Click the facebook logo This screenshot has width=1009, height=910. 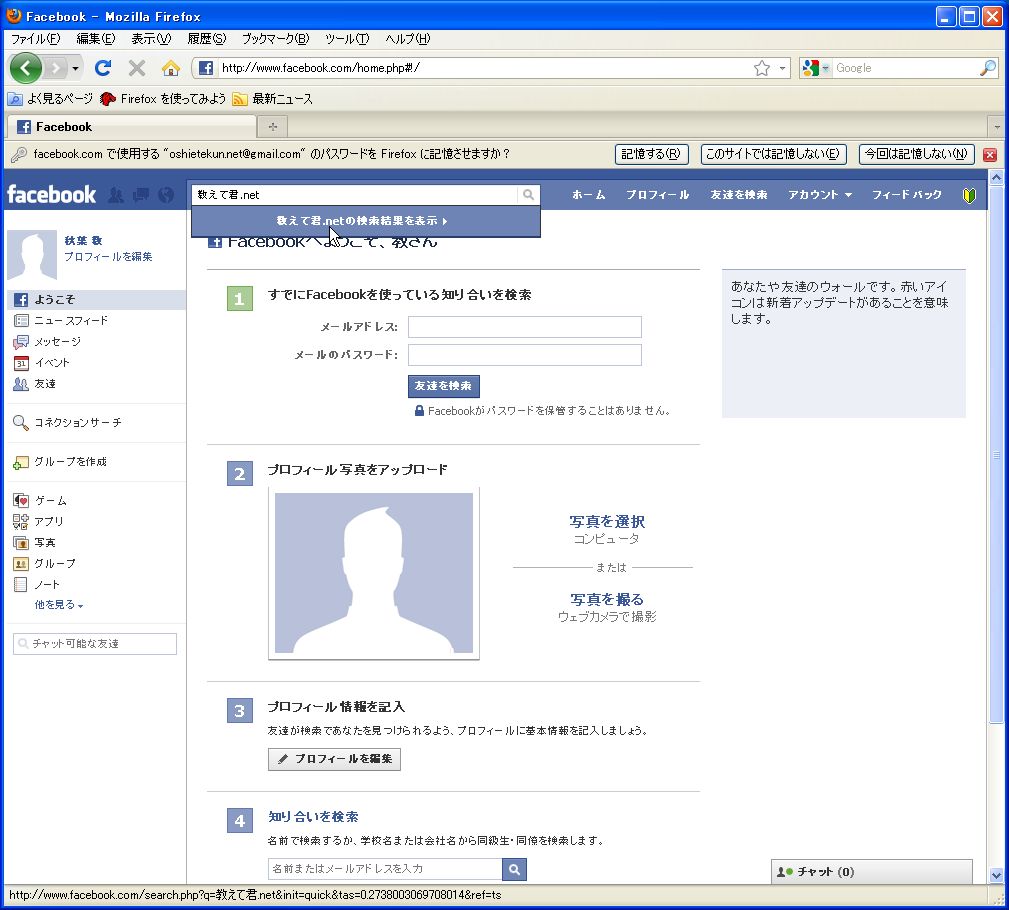(51, 194)
